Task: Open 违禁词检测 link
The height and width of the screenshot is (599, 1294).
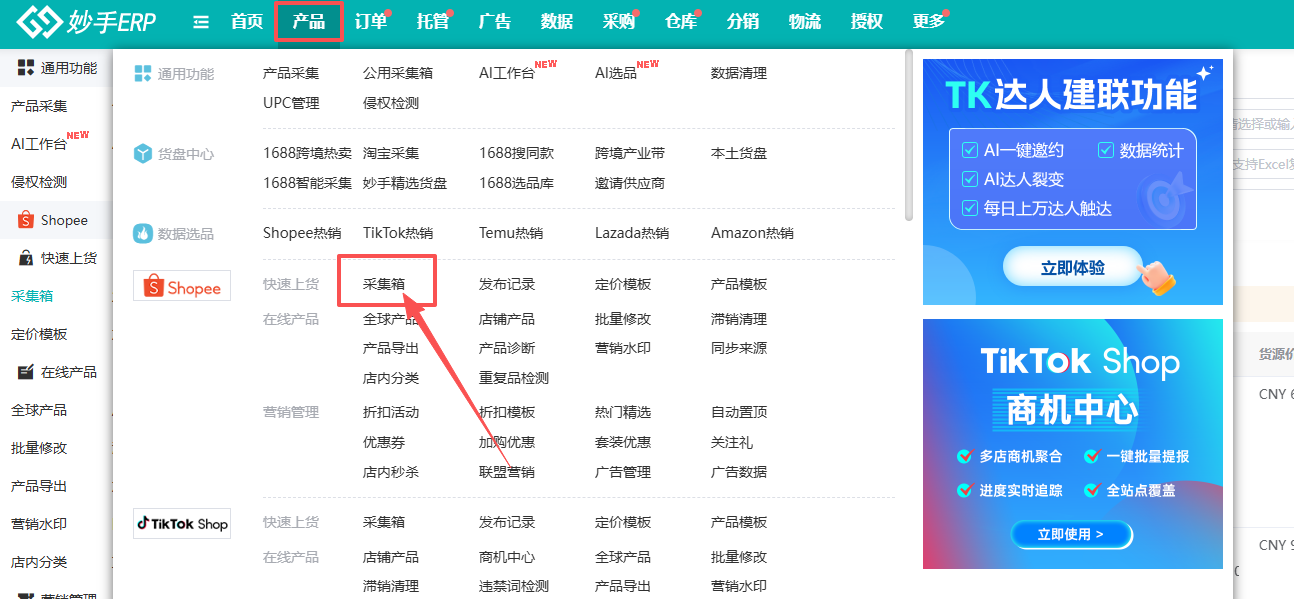Action: pos(514,586)
